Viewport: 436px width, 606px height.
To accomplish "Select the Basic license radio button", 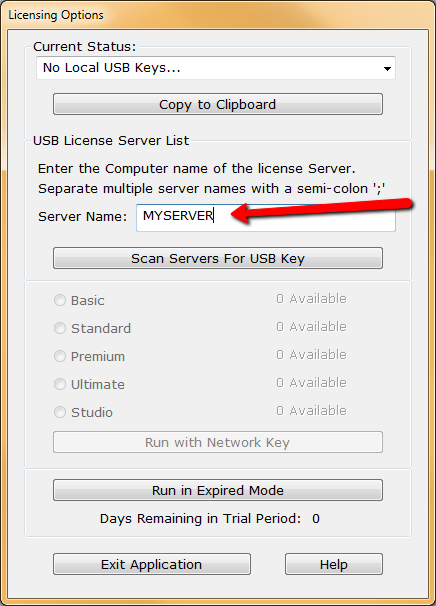I will click(60, 300).
